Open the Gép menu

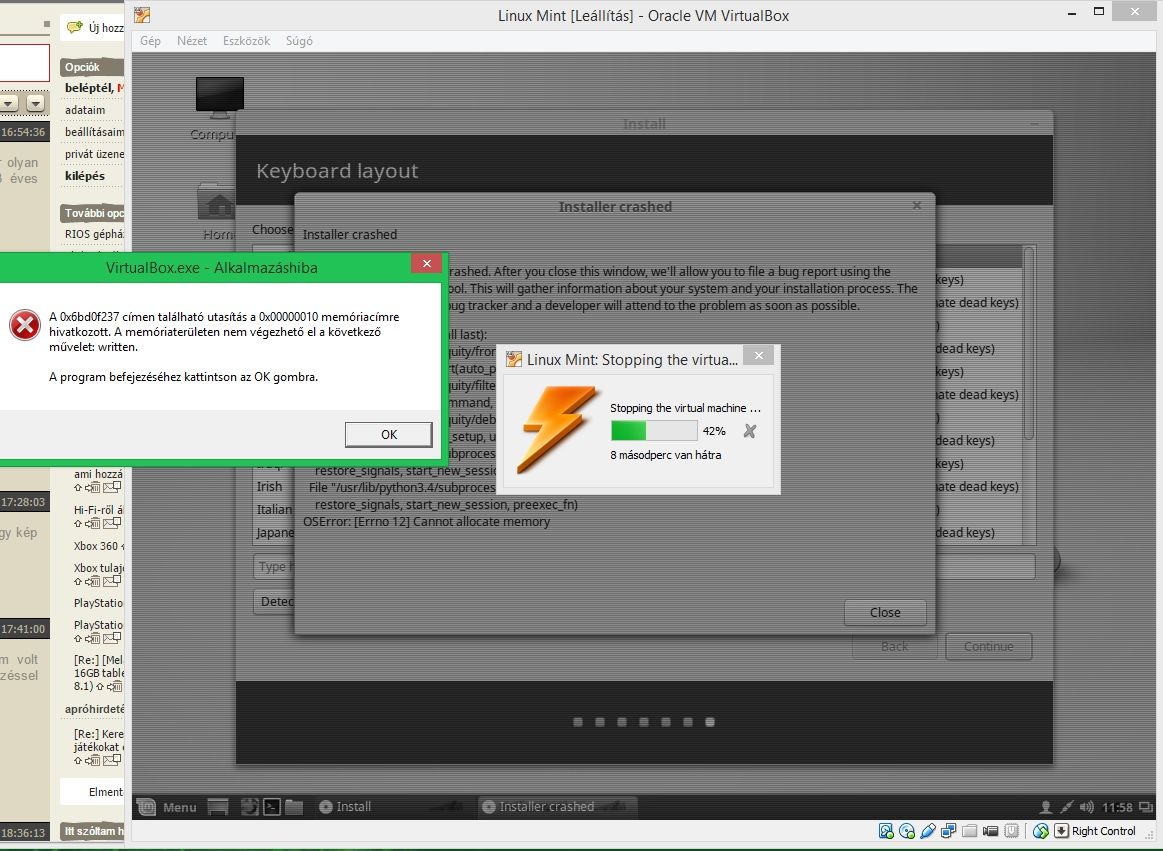point(151,41)
